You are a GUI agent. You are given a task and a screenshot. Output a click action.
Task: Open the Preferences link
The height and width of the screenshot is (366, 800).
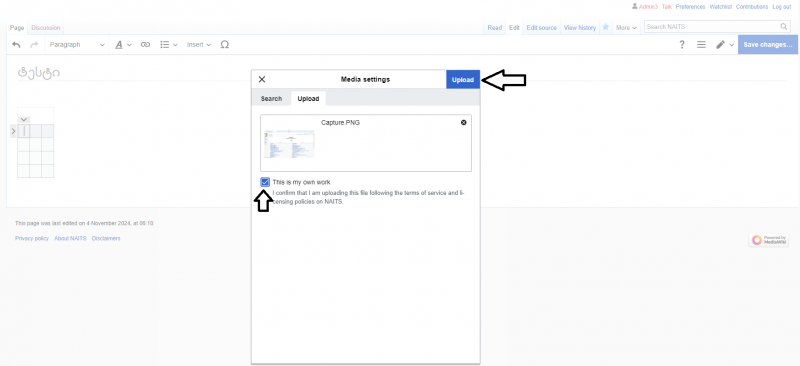(690, 7)
